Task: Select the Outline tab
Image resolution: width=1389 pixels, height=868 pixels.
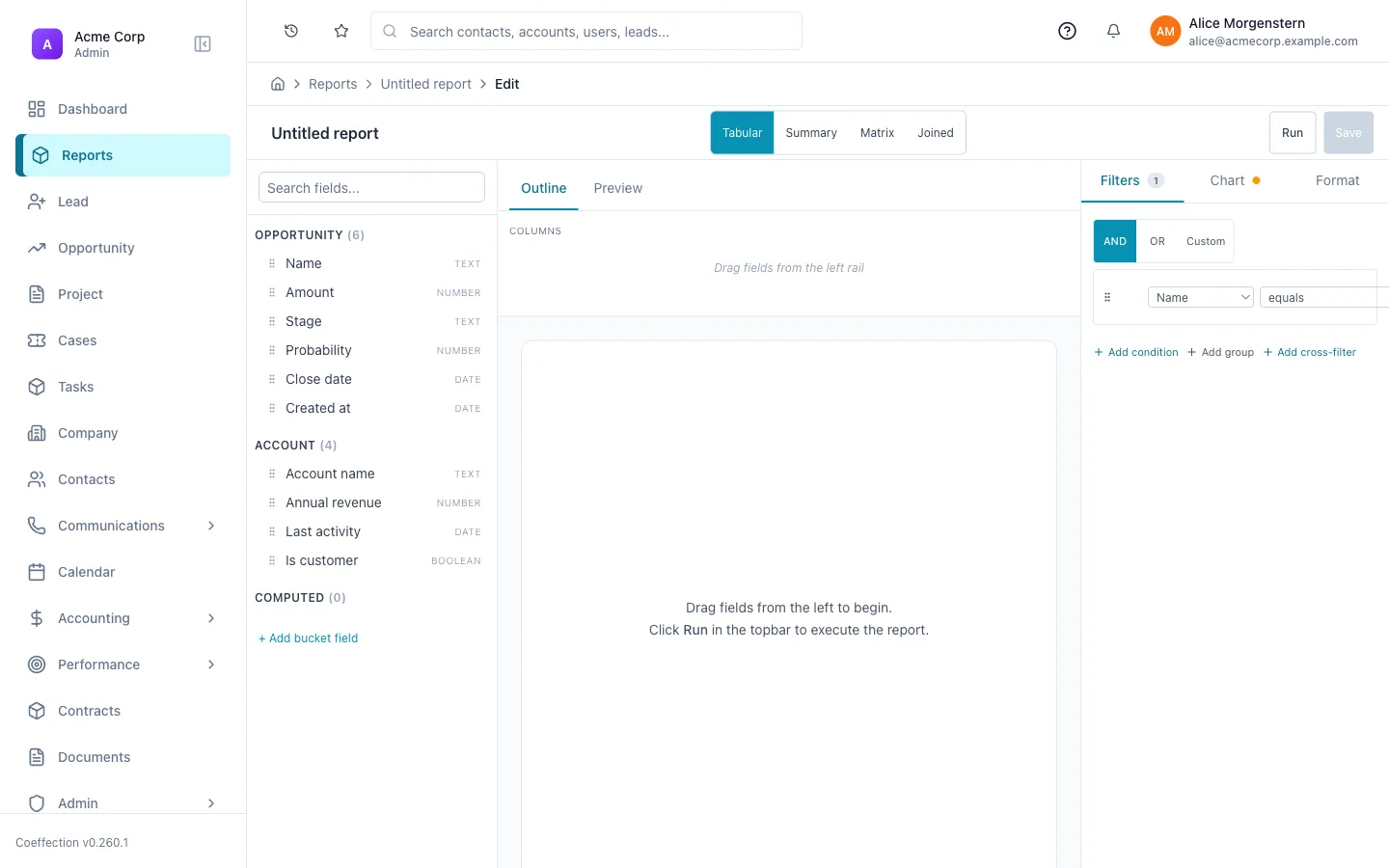Action: pos(544,188)
